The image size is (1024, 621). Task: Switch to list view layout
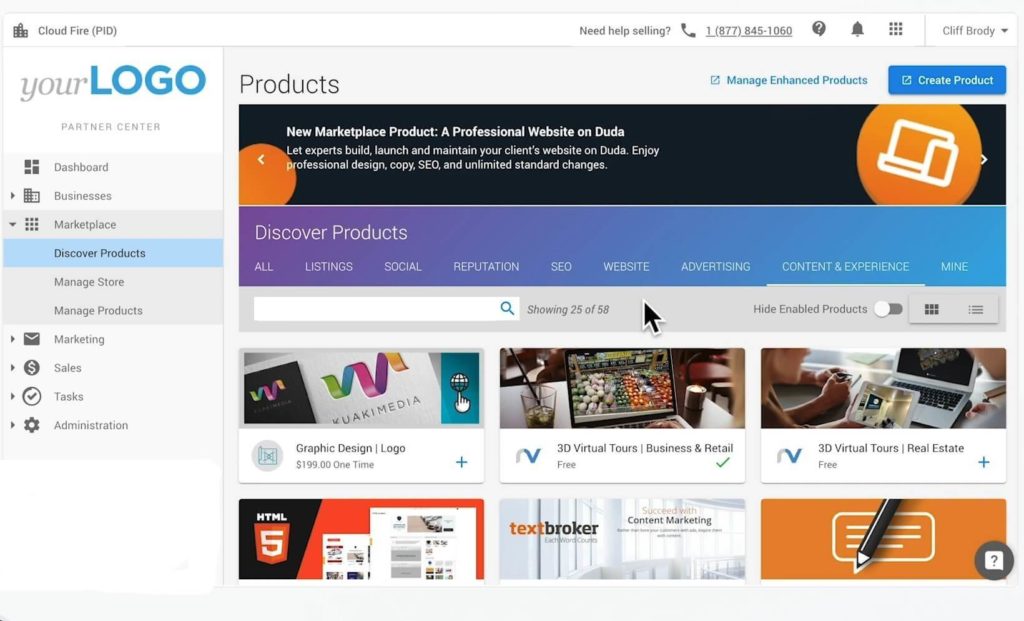coord(975,310)
